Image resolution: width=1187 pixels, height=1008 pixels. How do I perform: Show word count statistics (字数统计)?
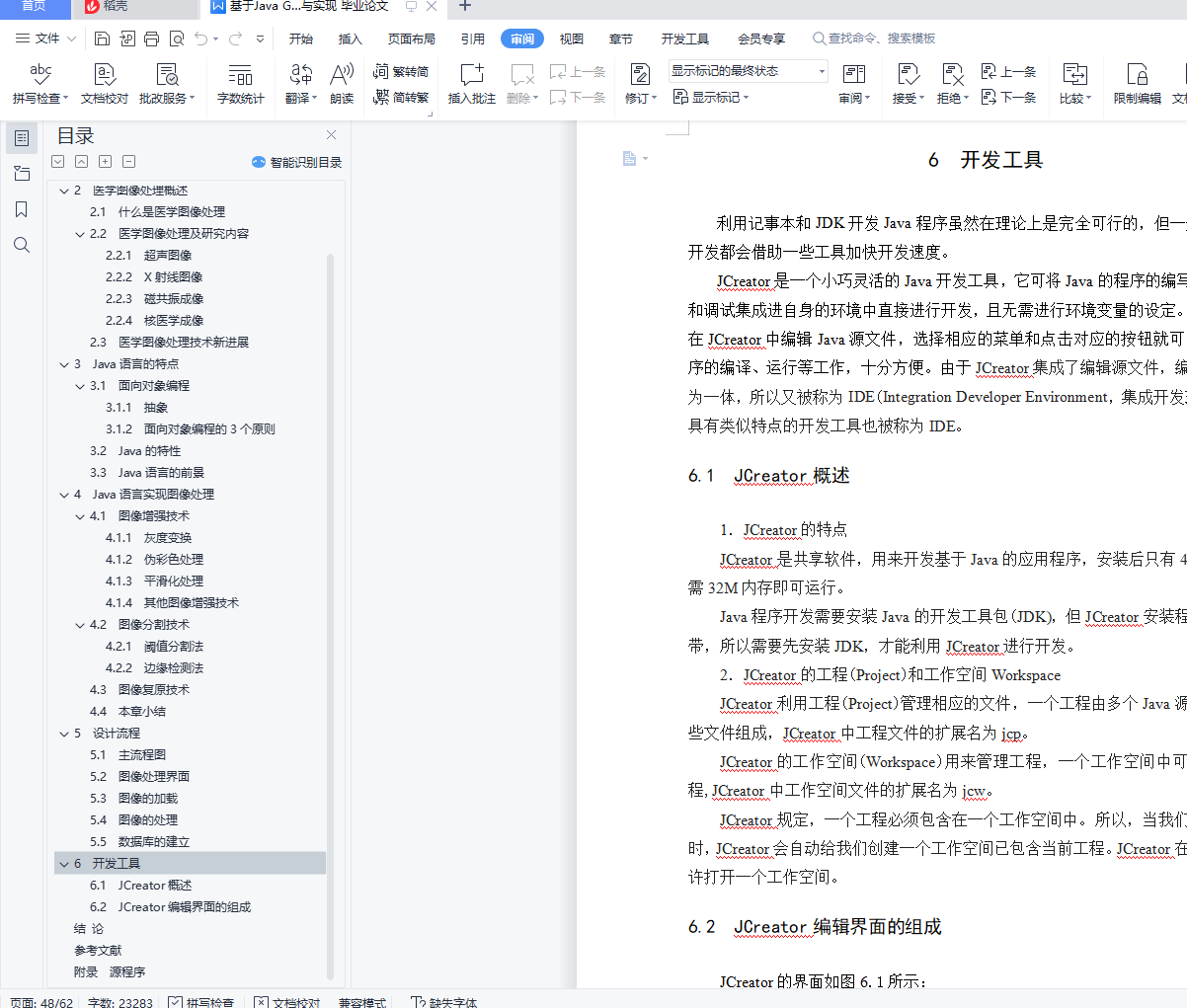tap(240, 84)
